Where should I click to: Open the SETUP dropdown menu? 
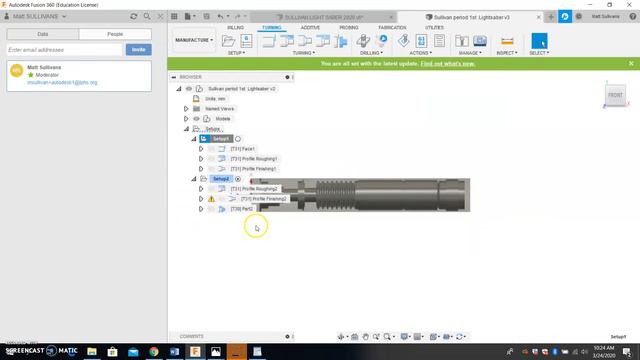pyautogui.click(x=237, y=53)
